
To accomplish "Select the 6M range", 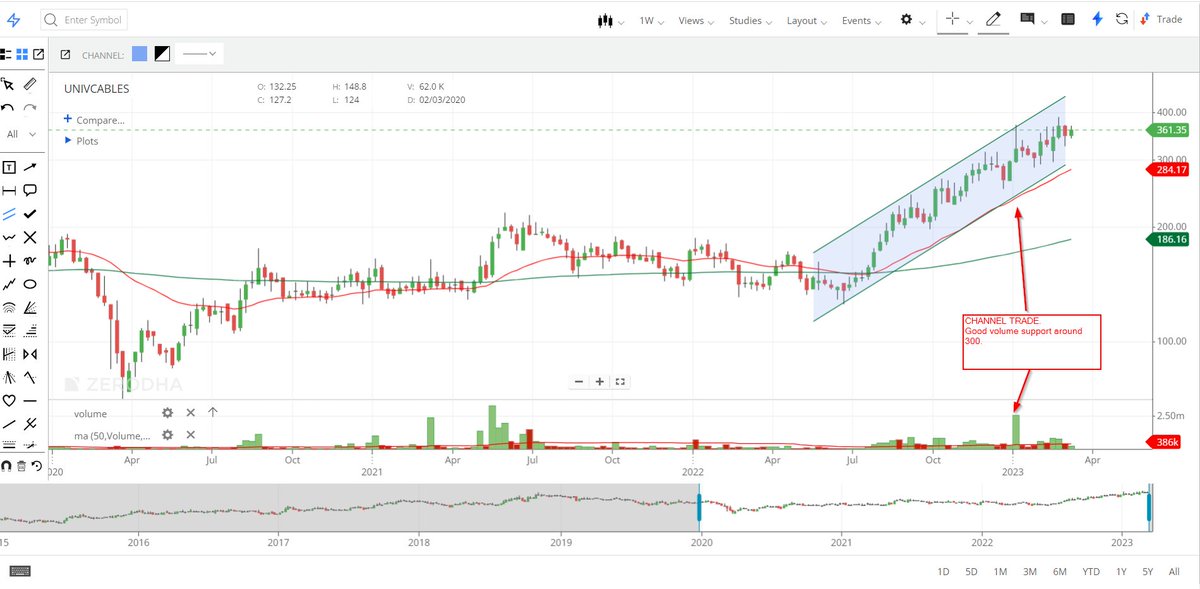I will (x=1059, y=571).
